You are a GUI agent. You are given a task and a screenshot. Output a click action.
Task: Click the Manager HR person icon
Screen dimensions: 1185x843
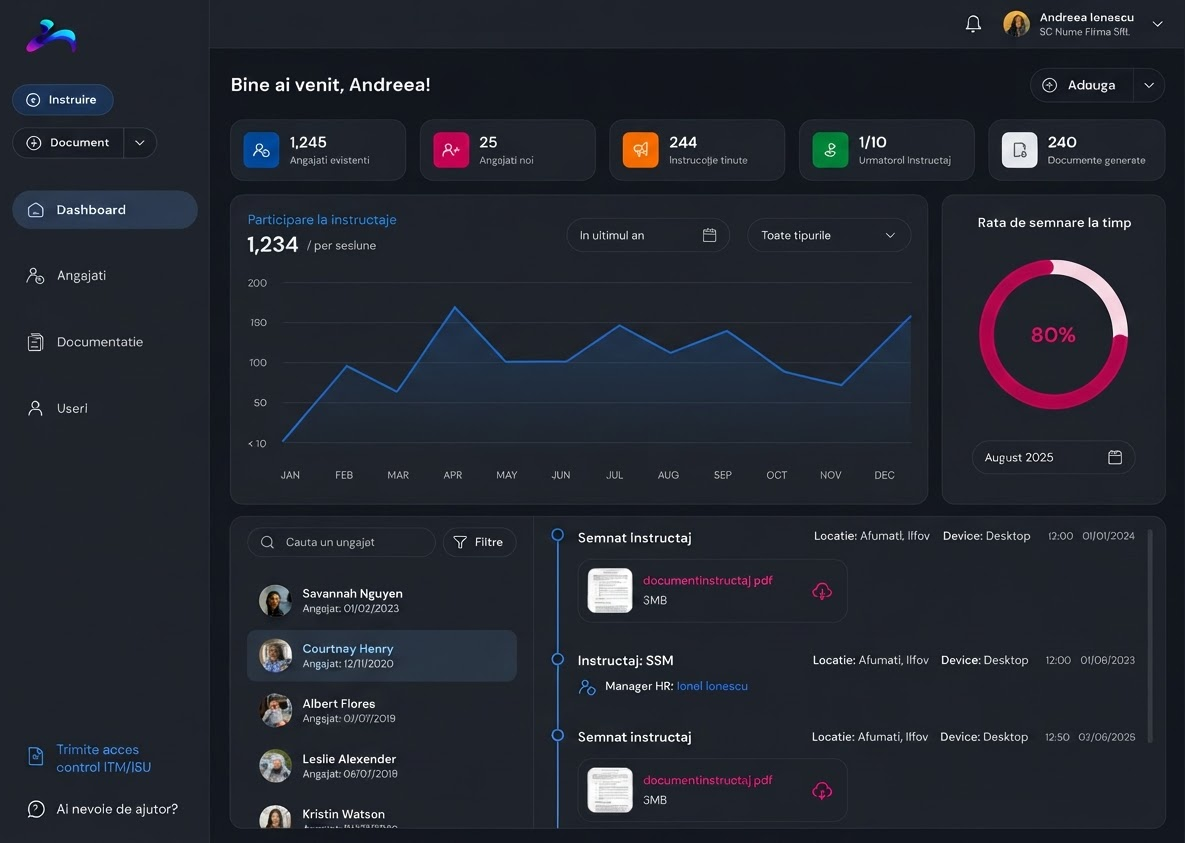click(x=587, y=686)
